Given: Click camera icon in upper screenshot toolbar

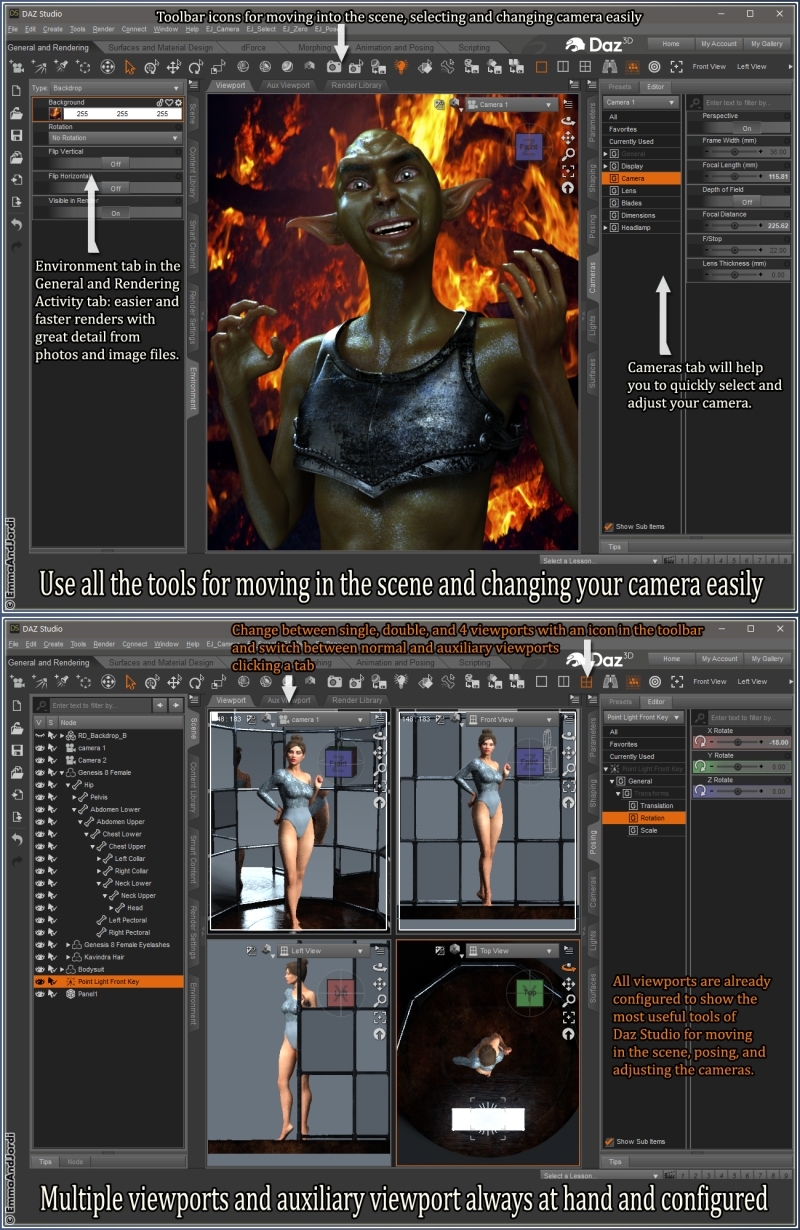Looking at the screenshot, I should [x=334, y=67].
